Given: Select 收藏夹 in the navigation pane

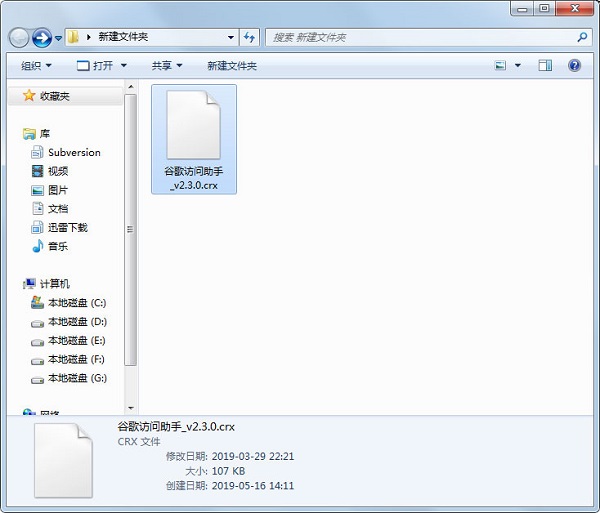Looking at the screenshot, I should [54, 96].
